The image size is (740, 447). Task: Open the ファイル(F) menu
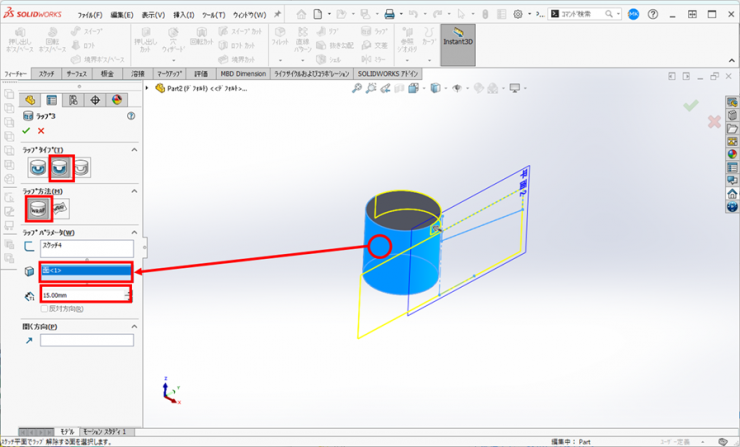(x=89, y=15)
